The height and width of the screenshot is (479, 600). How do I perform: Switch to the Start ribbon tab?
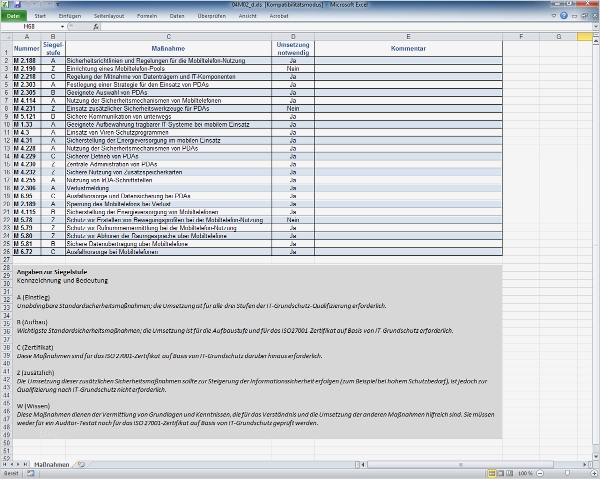pyautogui.click(x=40, y=16)
